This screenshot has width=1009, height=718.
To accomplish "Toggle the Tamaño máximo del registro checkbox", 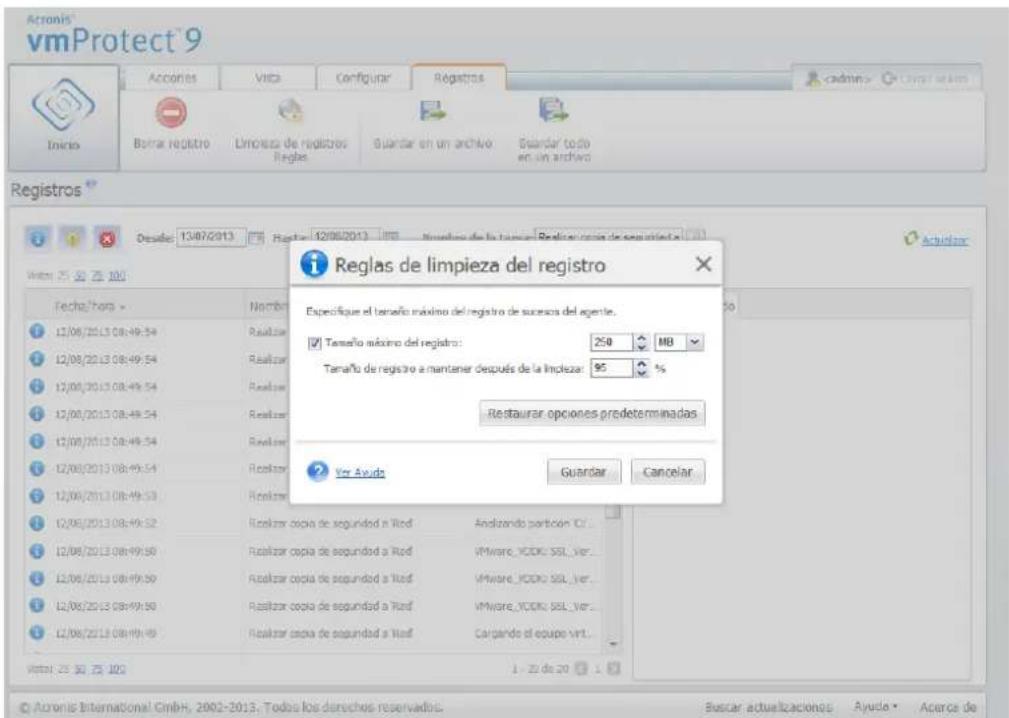I will (x=314, y=343).
